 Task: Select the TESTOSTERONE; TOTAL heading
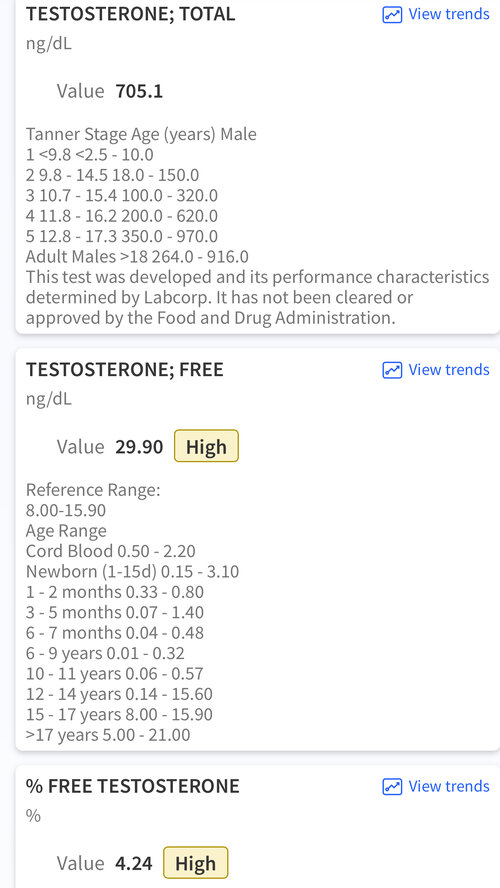(130, 14)
